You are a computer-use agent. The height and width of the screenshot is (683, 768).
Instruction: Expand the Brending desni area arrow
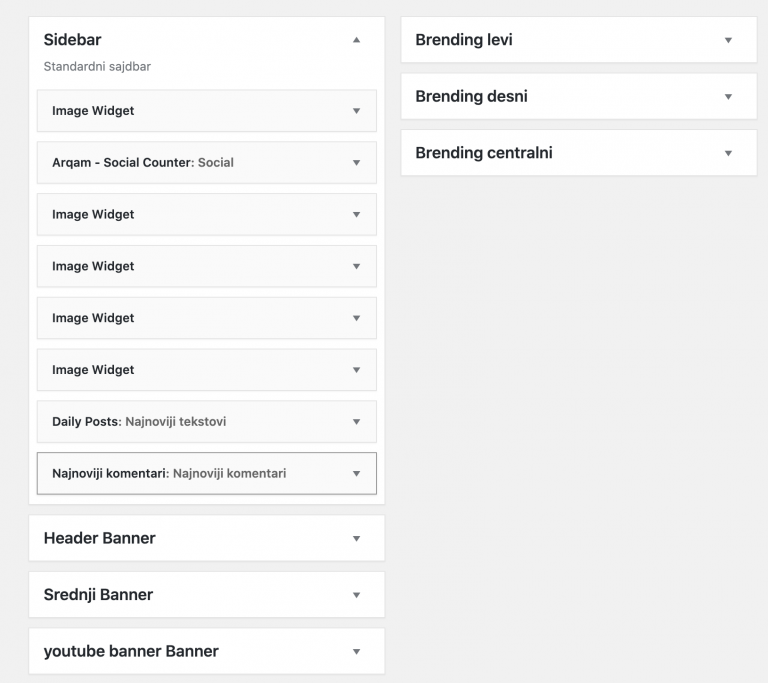[728, 97]
